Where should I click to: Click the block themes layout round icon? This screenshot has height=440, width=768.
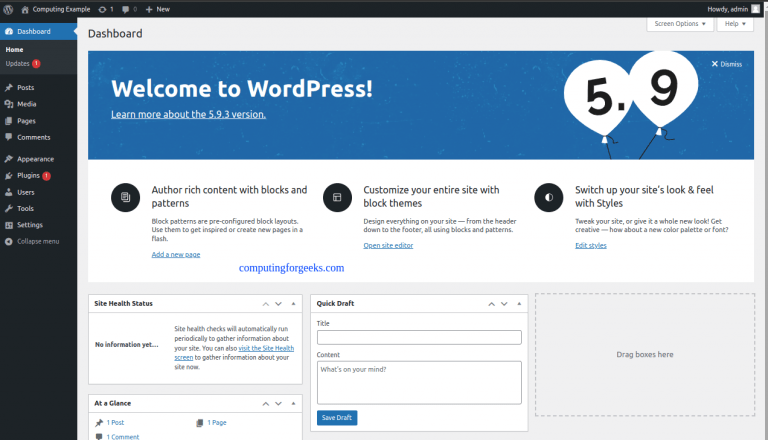tap(337, 197)
